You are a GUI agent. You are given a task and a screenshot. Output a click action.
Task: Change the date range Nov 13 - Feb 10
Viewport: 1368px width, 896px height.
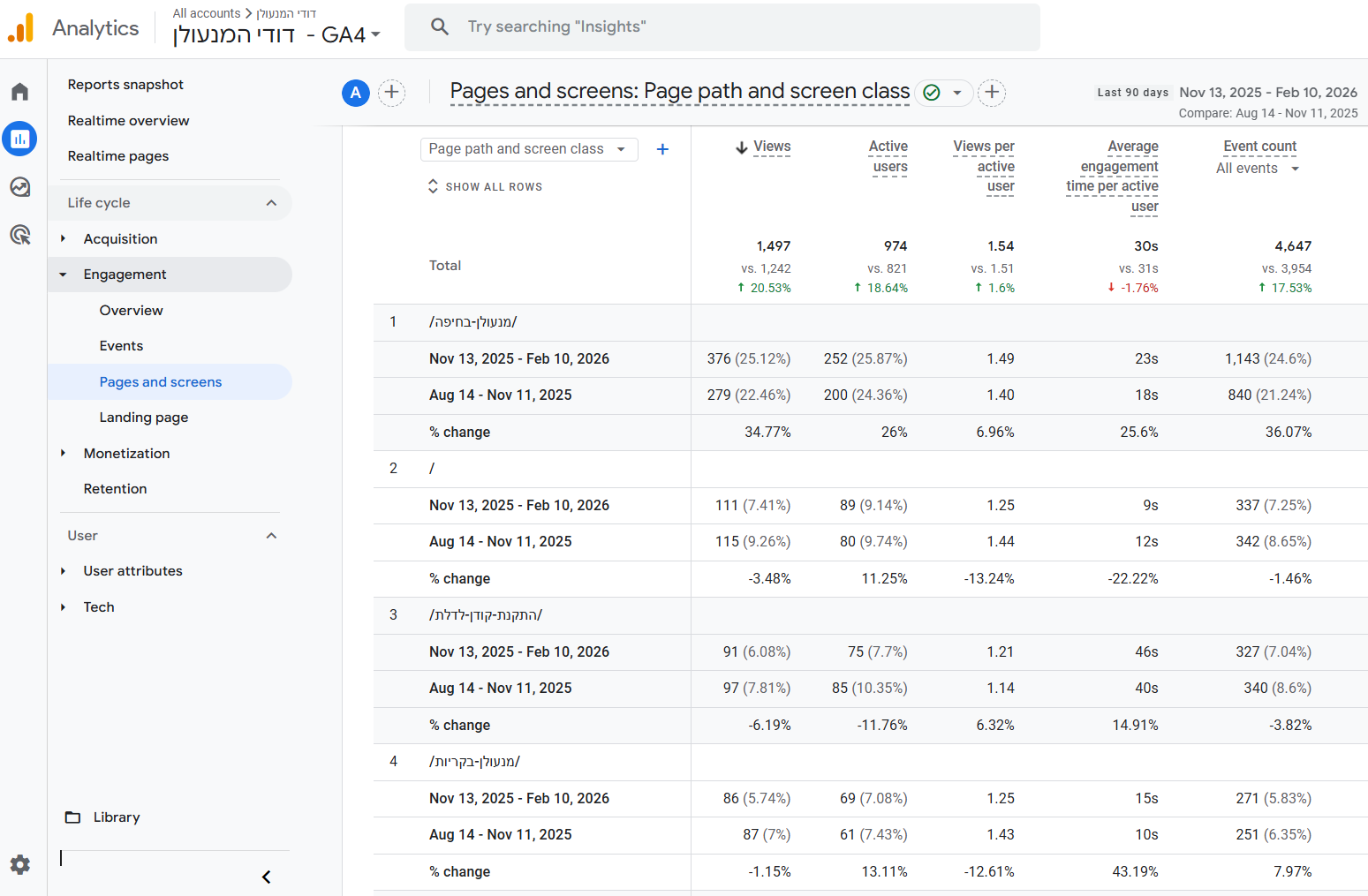[x=1267, y=93]
